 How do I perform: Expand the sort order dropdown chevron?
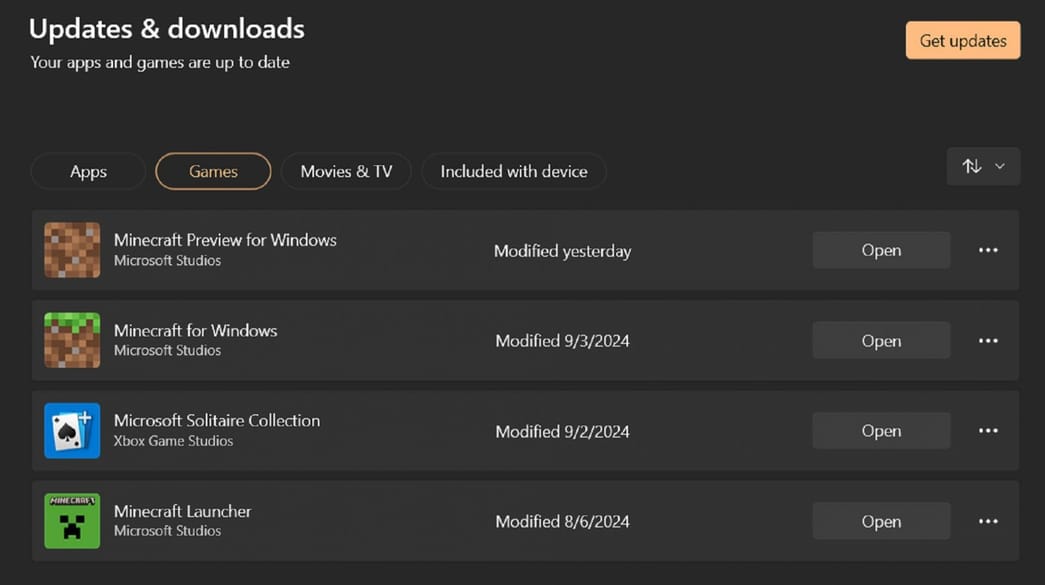click(x=999, y=166)
